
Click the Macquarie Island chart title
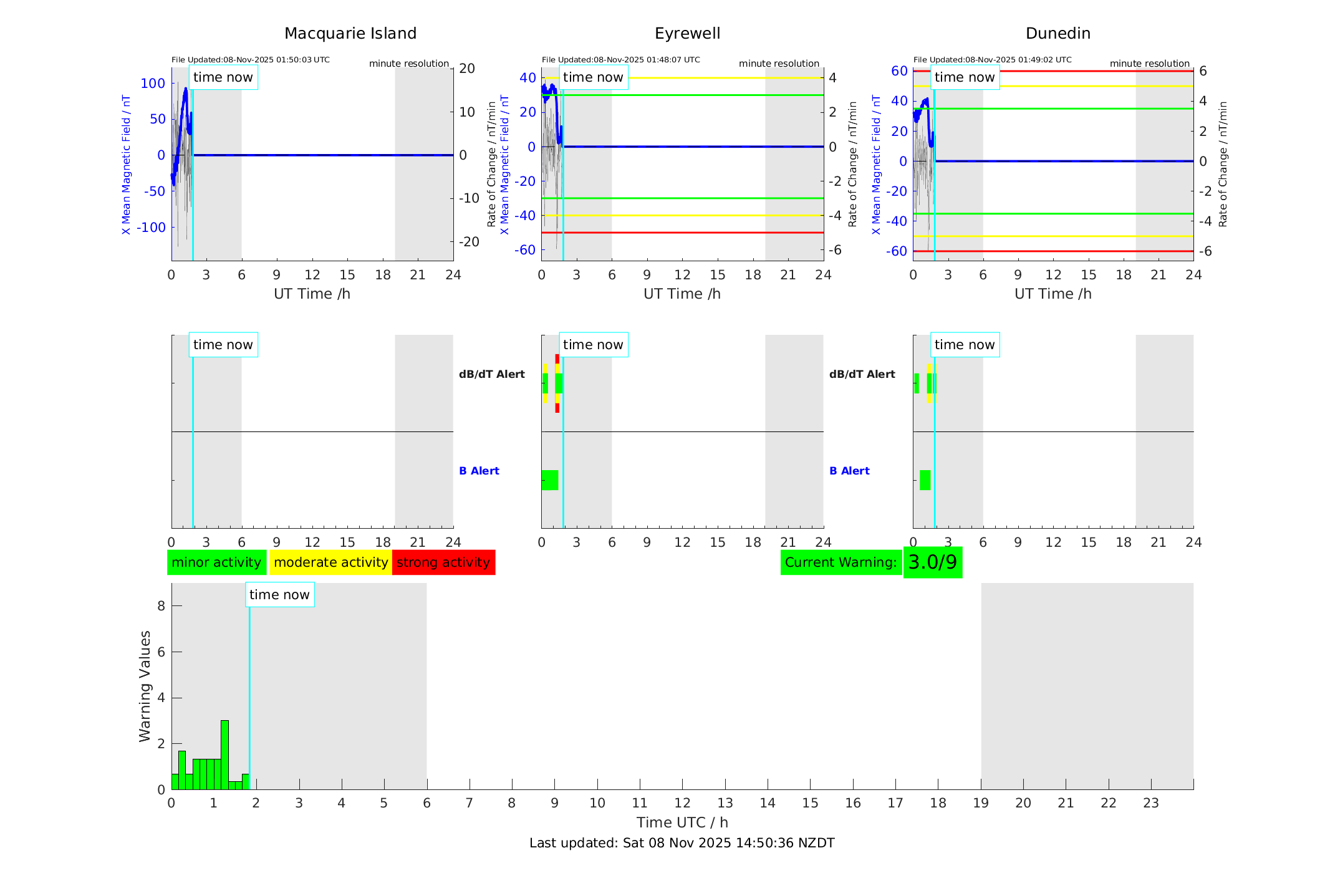click(350, 34)
